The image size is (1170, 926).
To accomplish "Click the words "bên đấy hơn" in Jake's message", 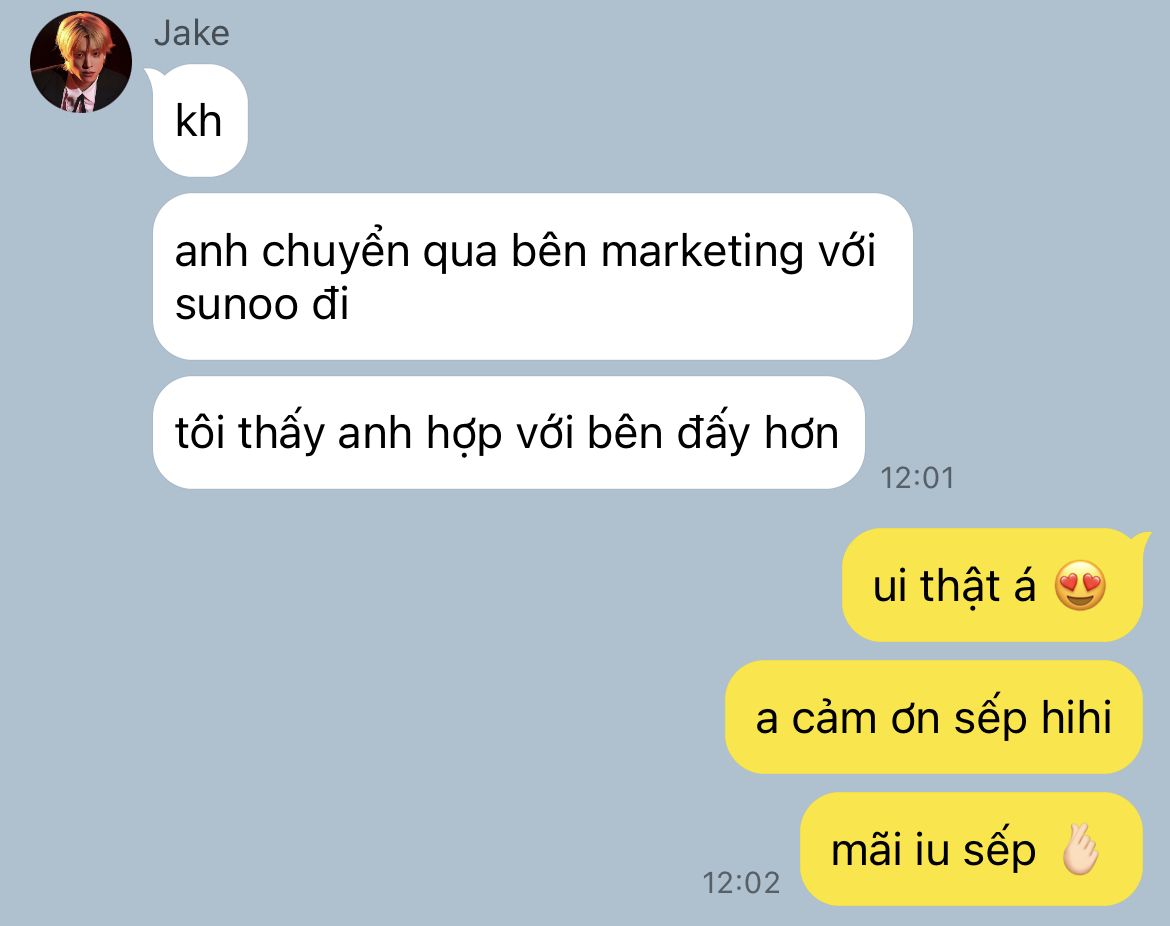I will [713, 433].
